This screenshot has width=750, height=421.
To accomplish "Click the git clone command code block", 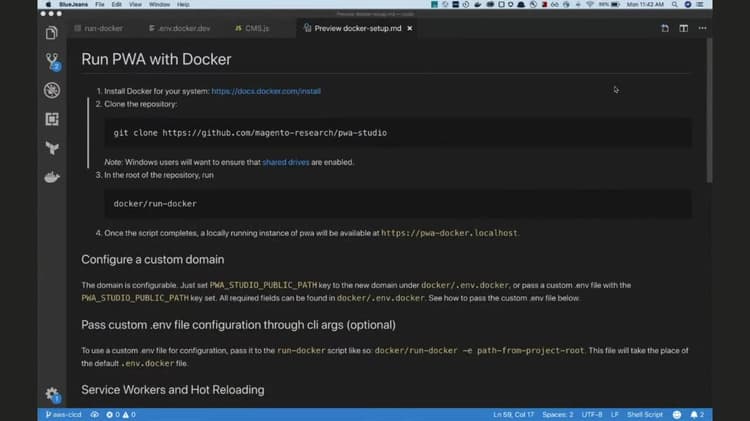I will click(x=398, y=133).
